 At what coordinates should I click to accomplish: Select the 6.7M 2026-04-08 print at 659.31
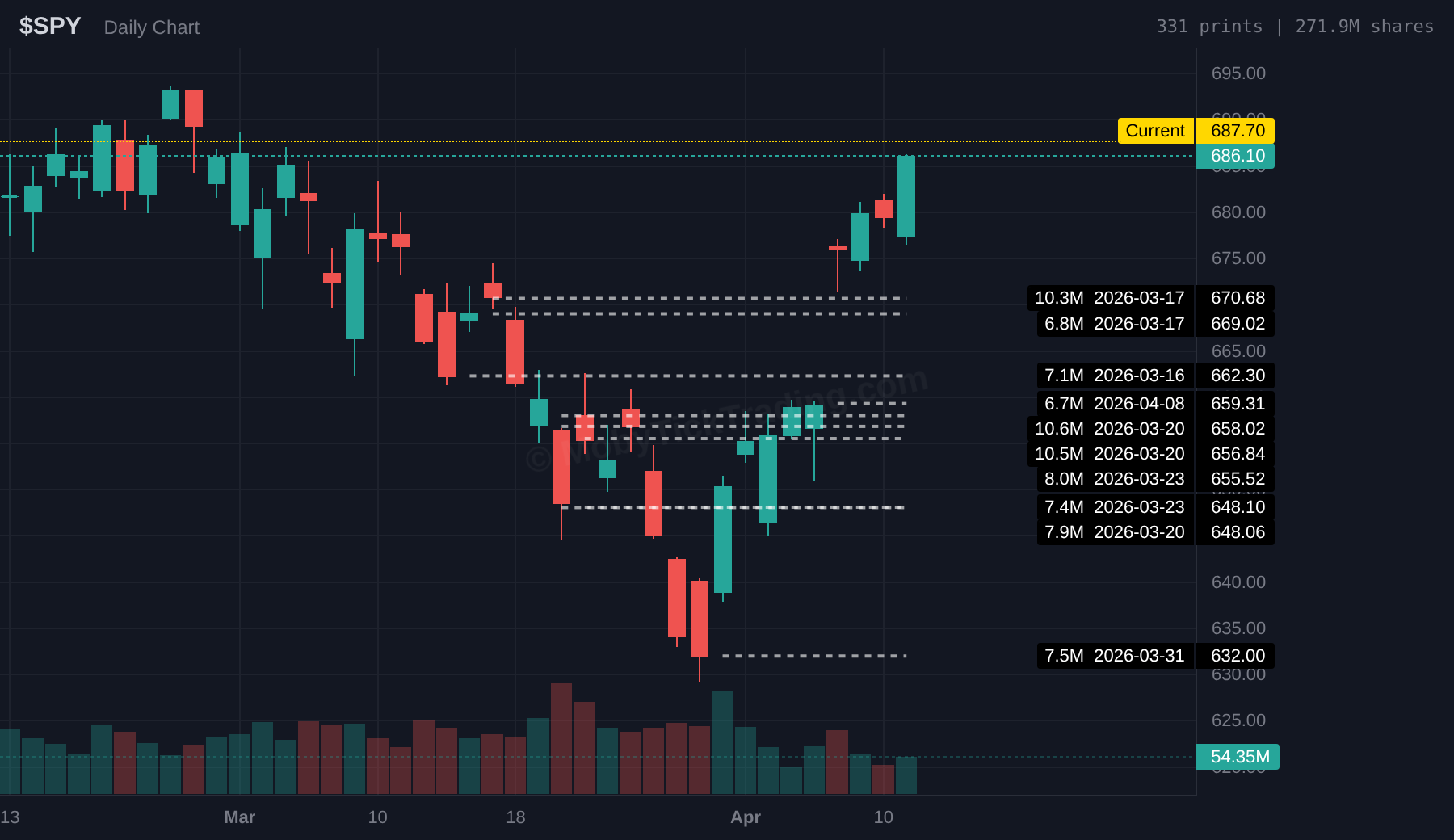pos(1155,404)
